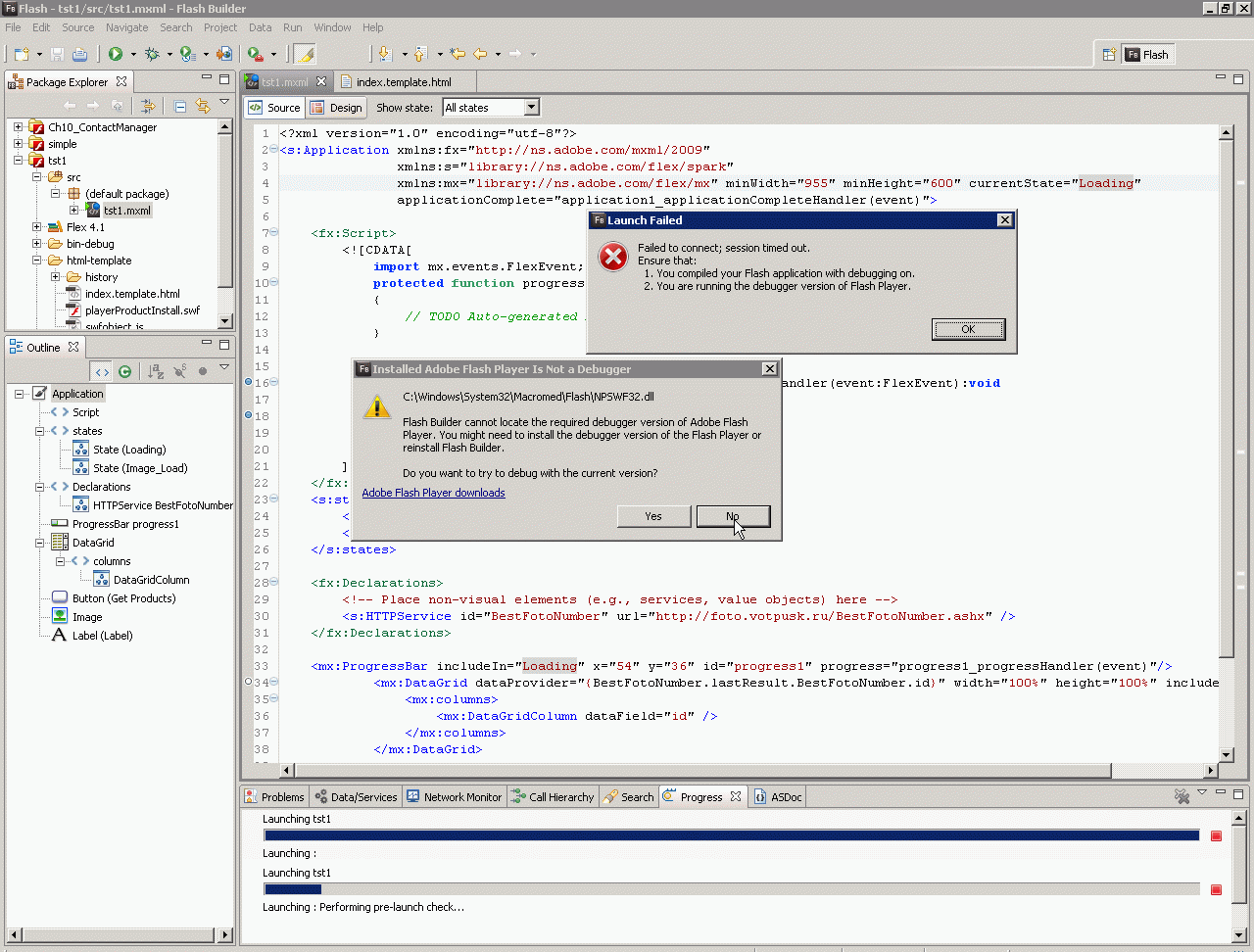Screen dimensions: 1254x952
Task: Expand the Ch10_ContactManager project
Action: (x=18, y=127)
